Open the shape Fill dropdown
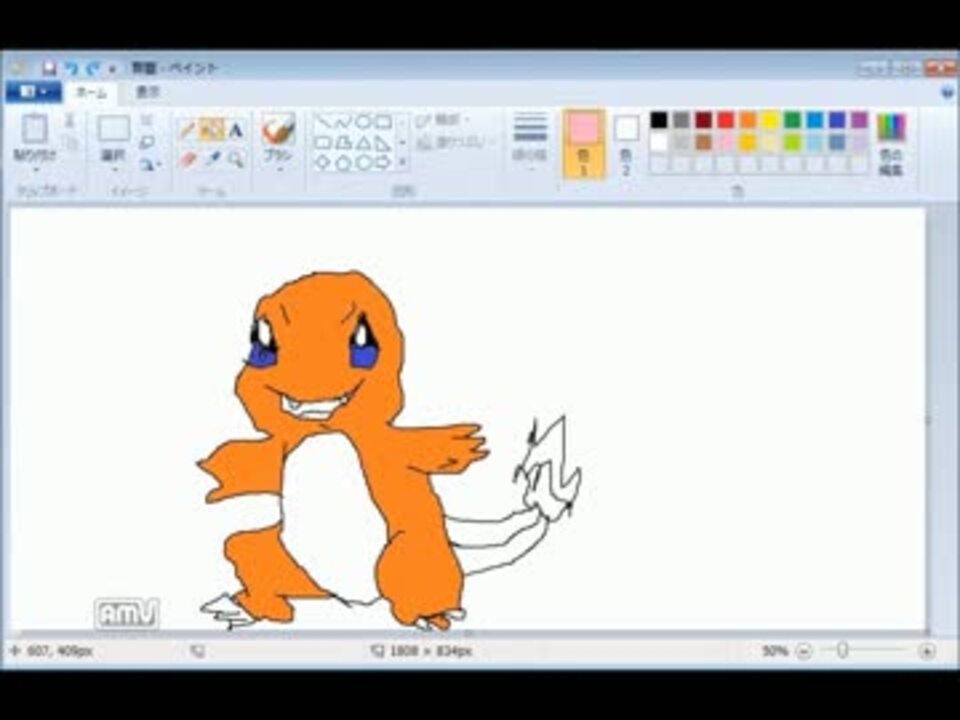960x720 pixels. pyautogui.click(x=454, y=143)
